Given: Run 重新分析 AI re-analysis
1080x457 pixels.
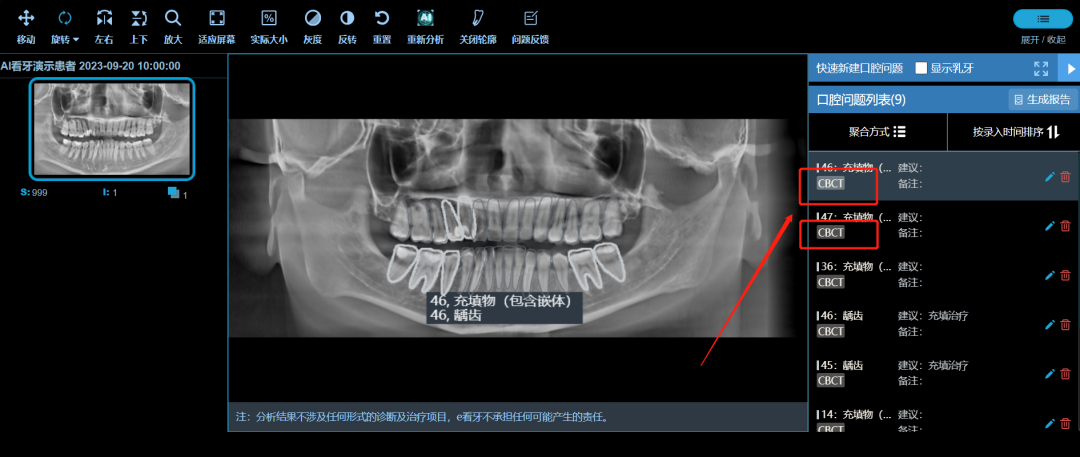Looking at the screenshot, I should point(425,26).
